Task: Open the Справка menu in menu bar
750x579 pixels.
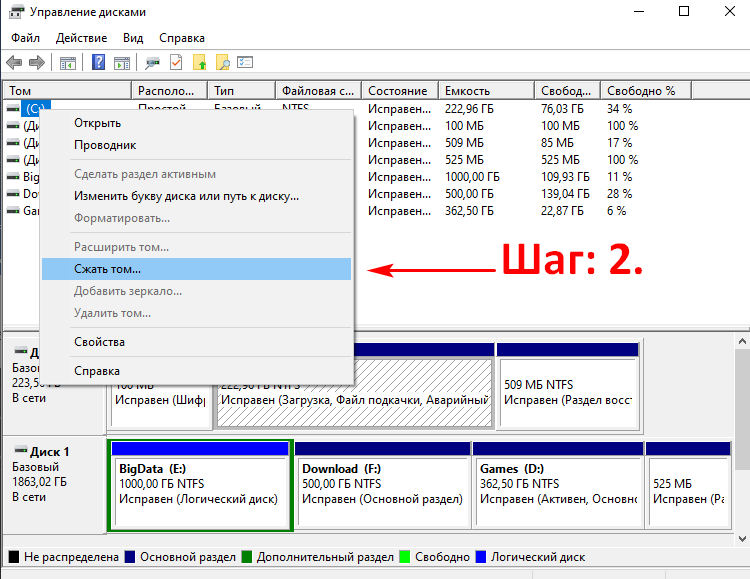Action: [182, 38]
